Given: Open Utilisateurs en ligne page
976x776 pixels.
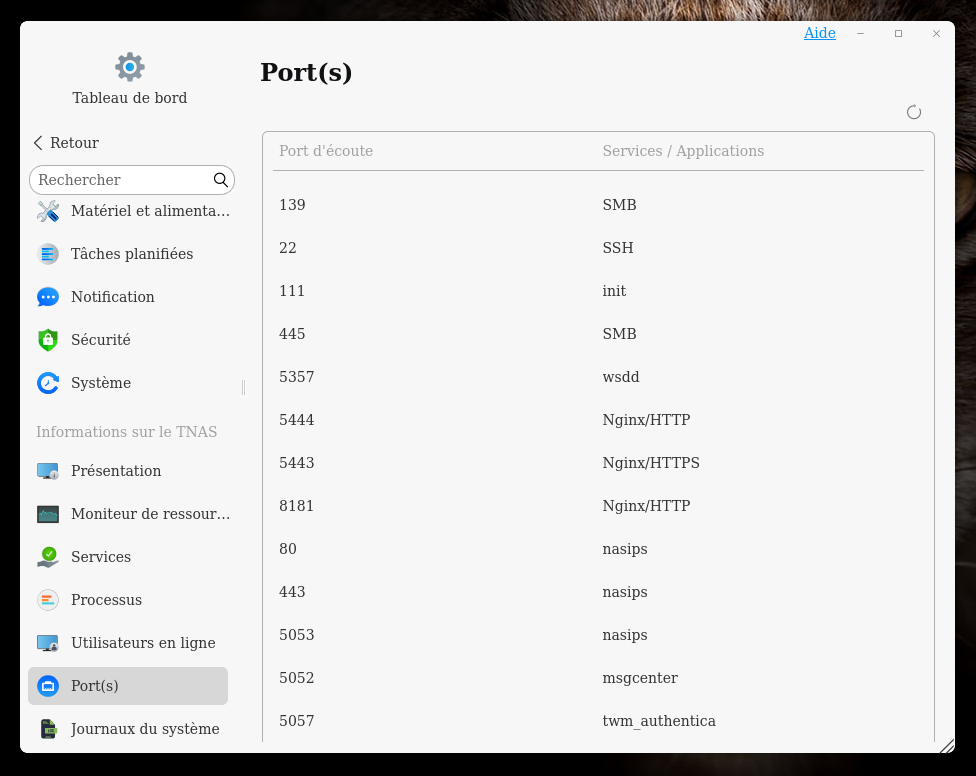Looking at the screenshot, I should [143, 643].
